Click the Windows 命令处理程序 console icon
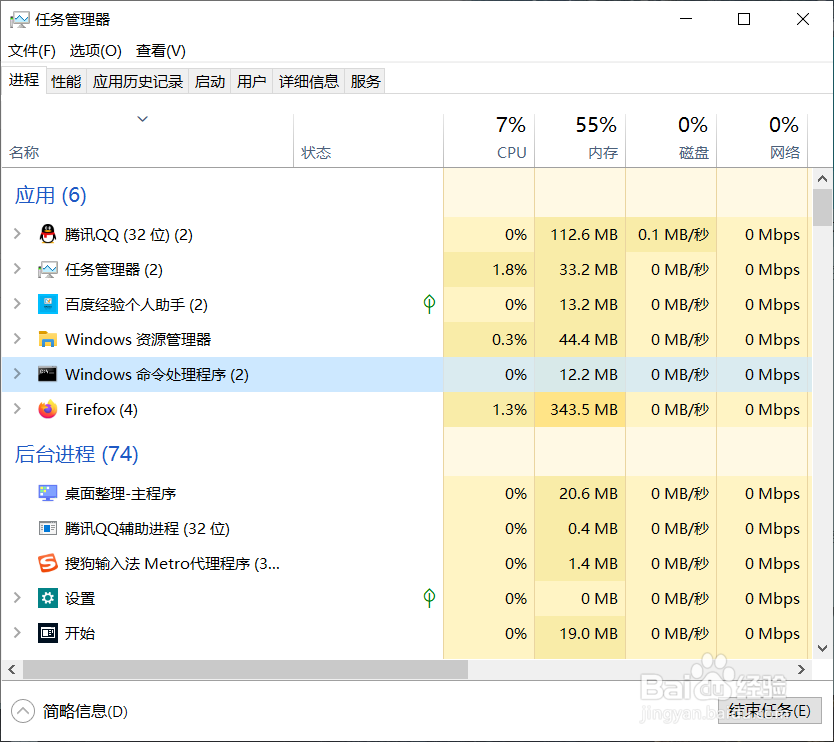The width and height of the screenshot is (834, 742). [48, 374]
